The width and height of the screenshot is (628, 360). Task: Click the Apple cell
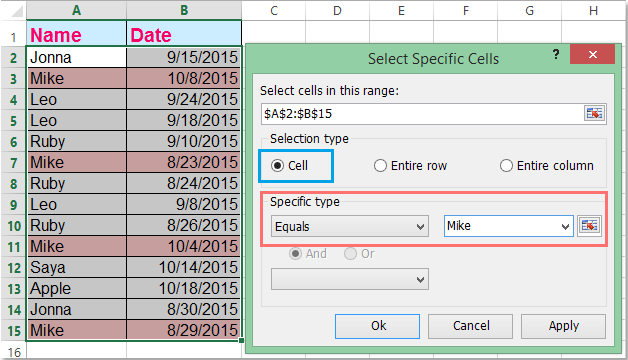(76, 288)
